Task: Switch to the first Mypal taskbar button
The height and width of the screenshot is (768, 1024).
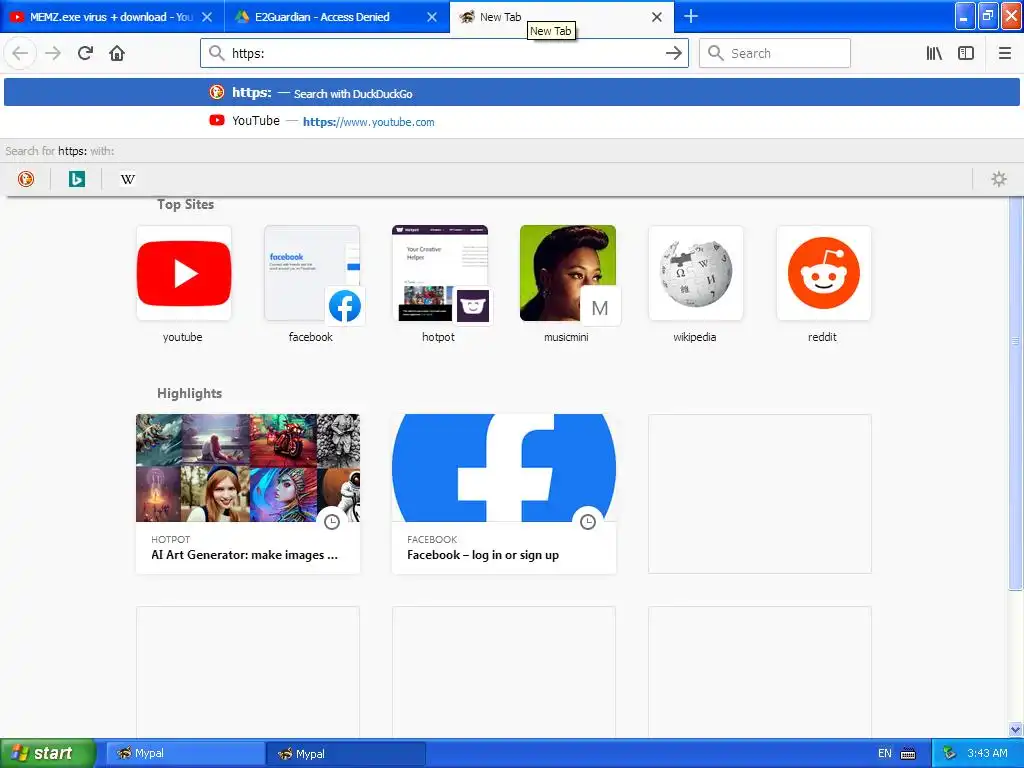Action: pyautogui.click(x=185, y=754)
